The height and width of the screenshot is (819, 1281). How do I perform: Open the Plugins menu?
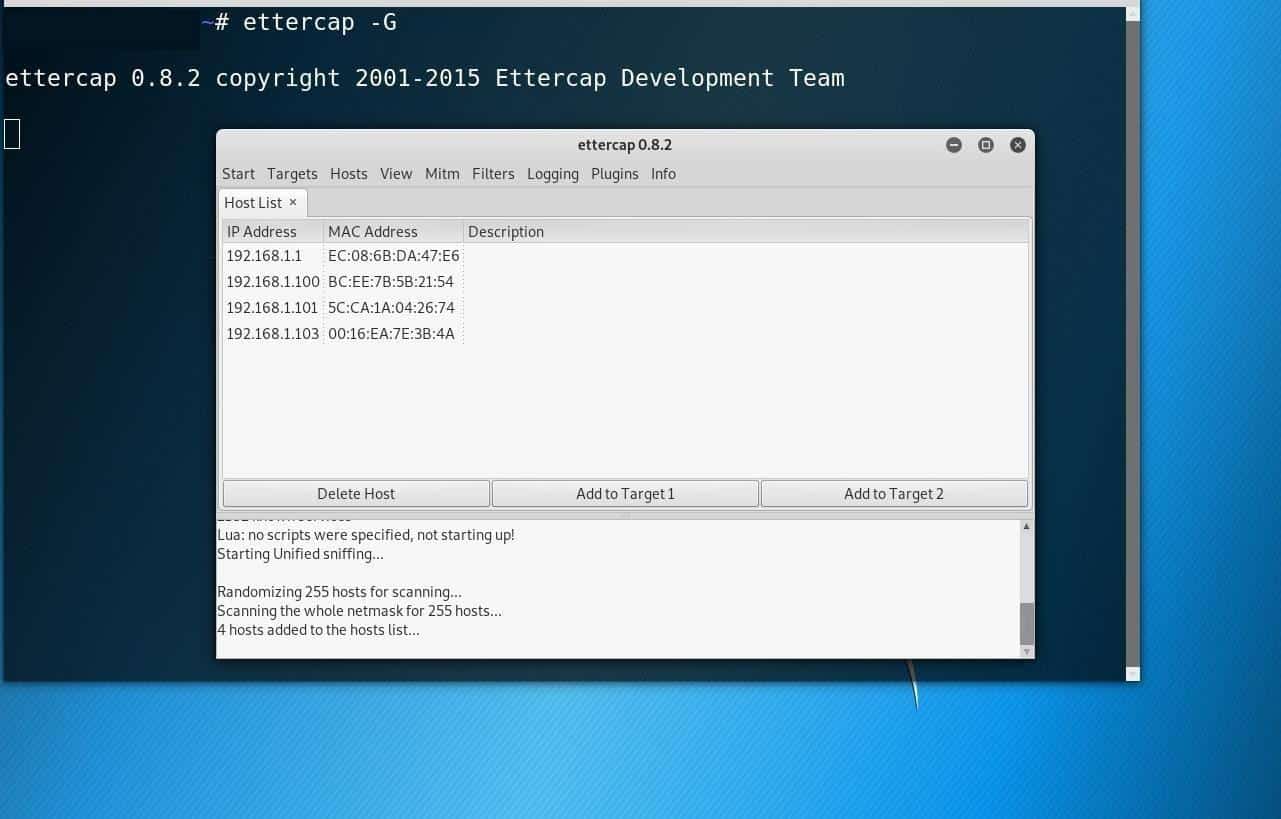click(614, 174)
